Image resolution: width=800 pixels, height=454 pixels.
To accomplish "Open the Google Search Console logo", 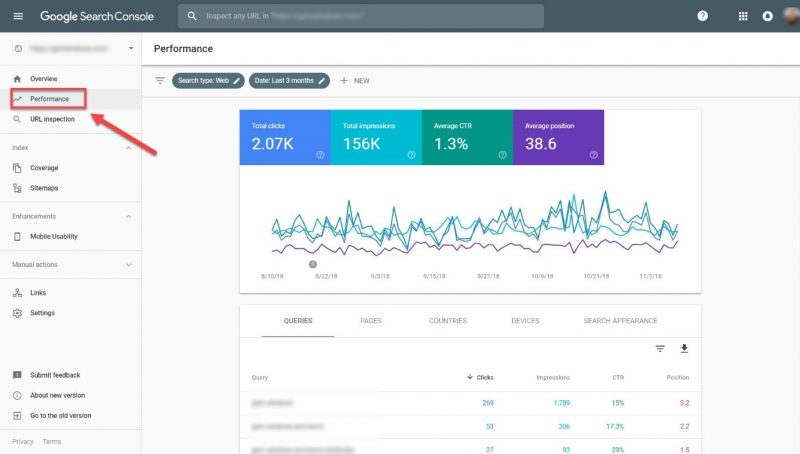I will (97, 16).
